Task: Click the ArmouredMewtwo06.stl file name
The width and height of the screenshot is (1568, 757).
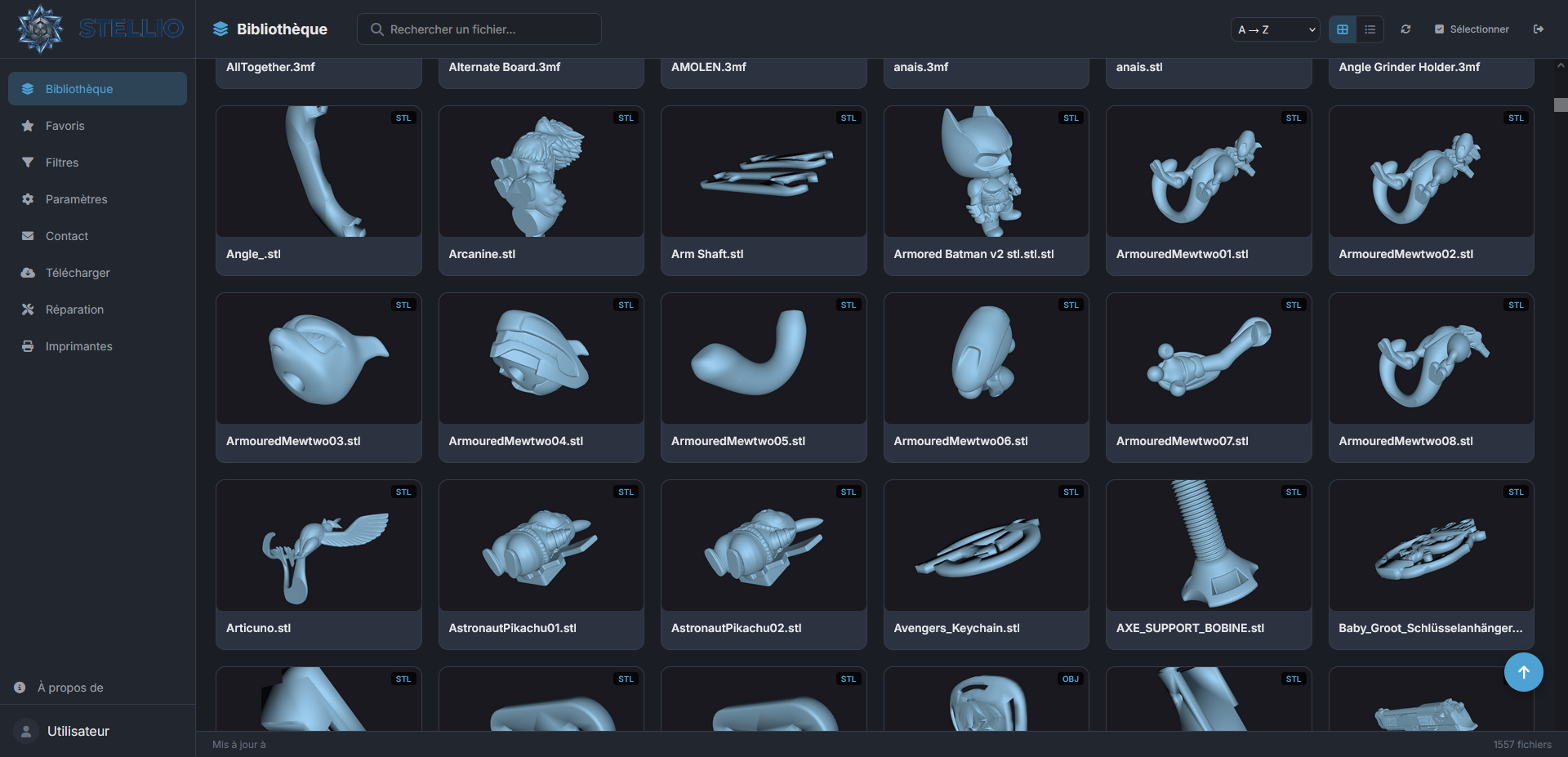Action: point(961,441)
